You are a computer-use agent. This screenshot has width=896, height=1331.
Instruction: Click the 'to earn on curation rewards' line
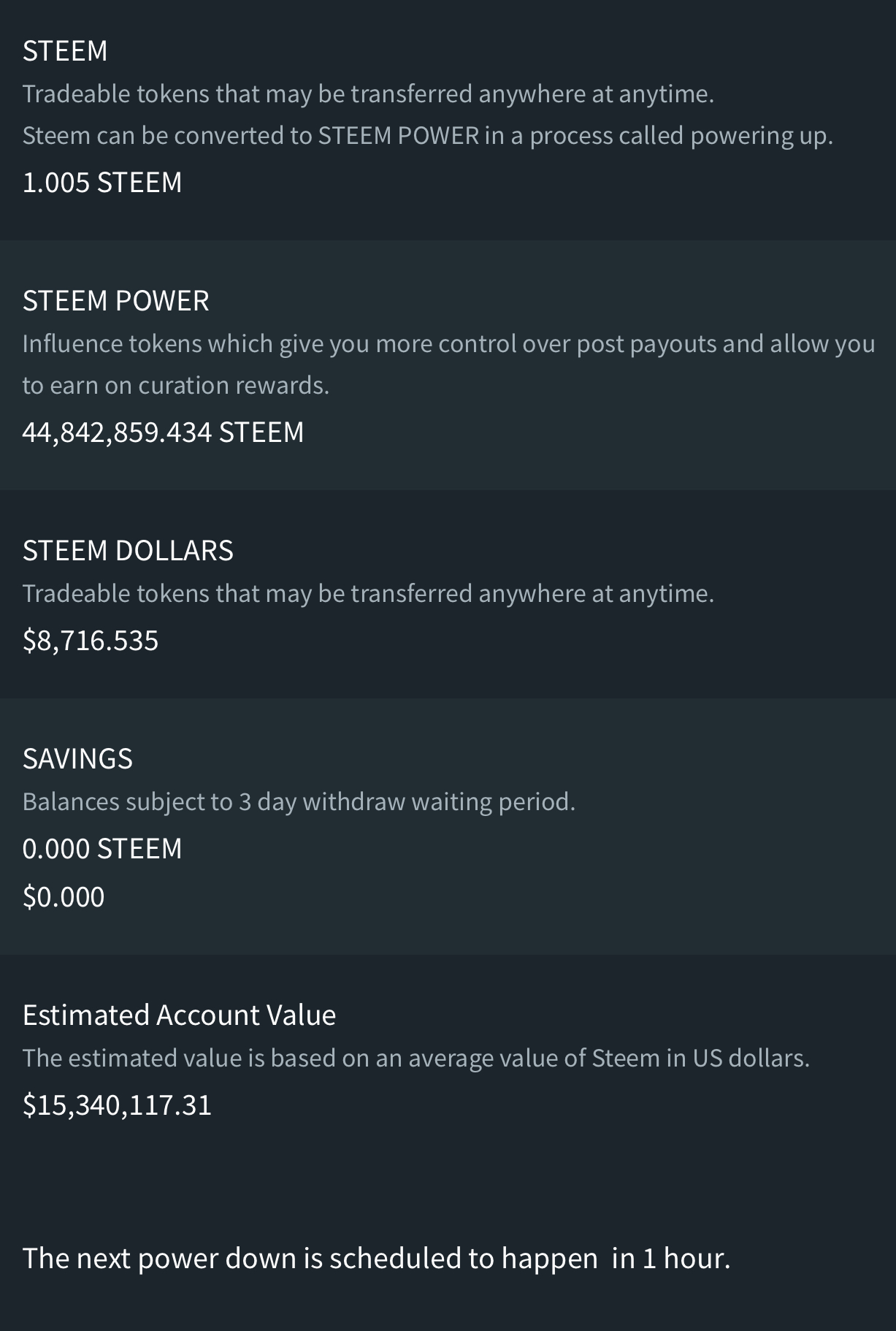176,386
